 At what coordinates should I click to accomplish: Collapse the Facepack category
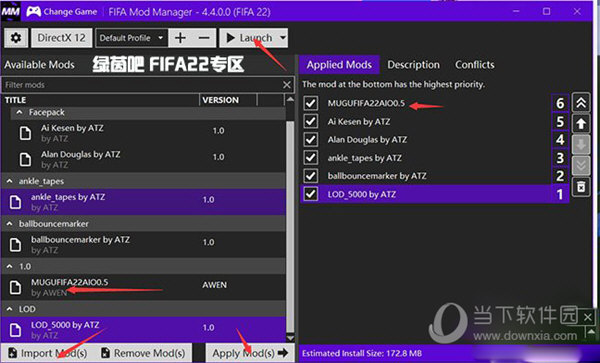pos(20,112)
